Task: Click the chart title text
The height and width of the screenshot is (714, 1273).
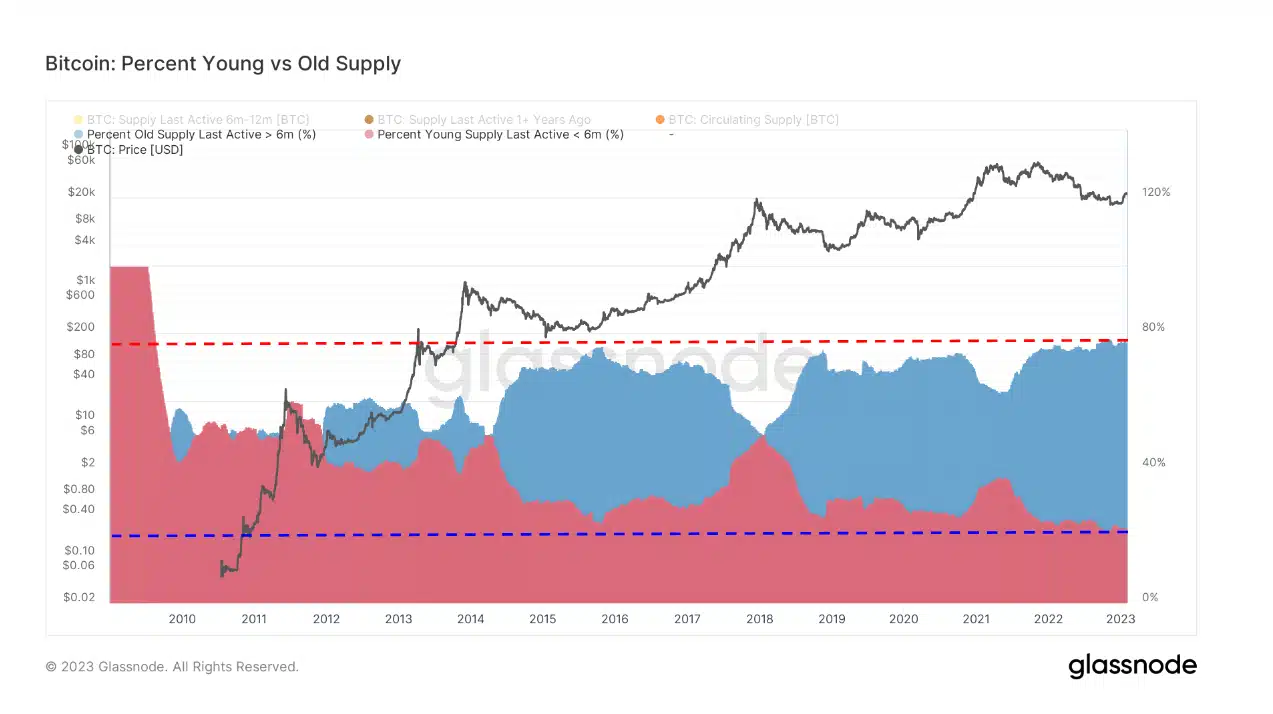Action: coord(223,64)
